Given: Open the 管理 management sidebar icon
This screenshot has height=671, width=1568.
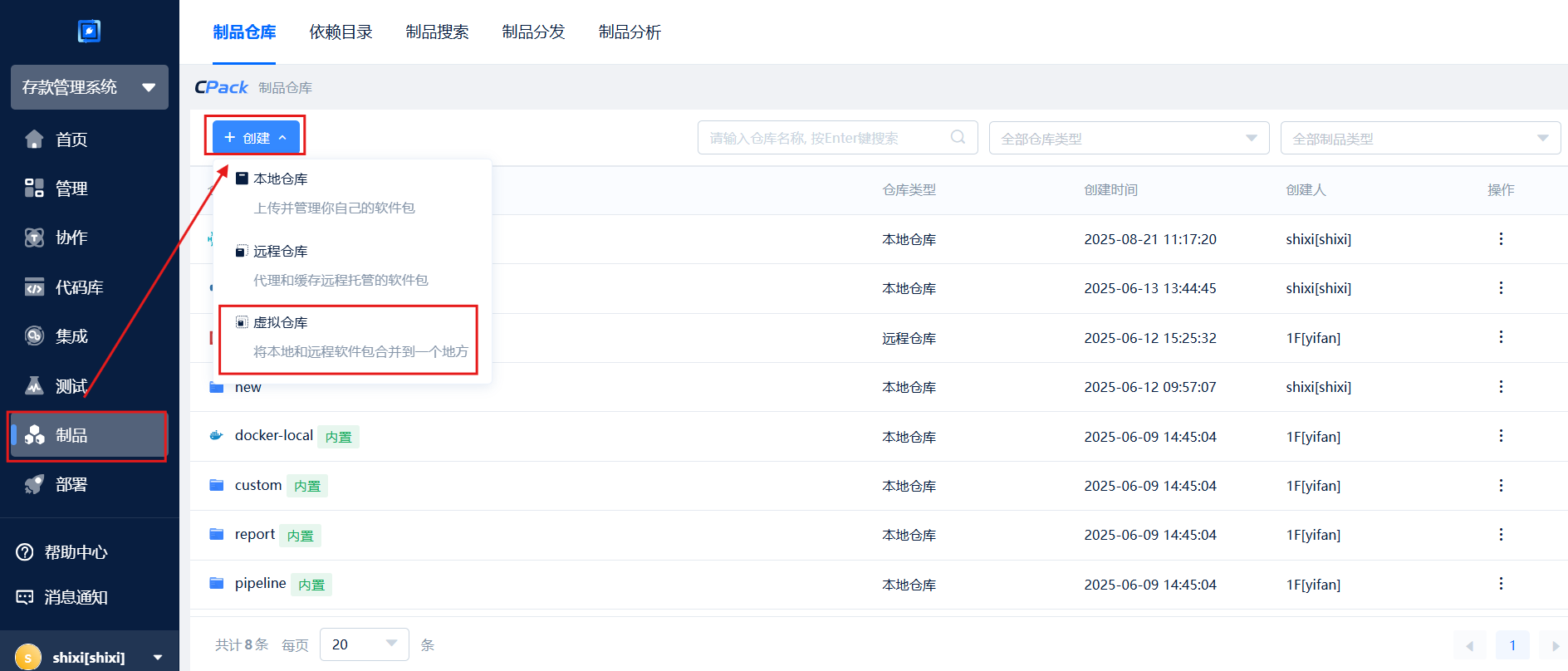Looking at the screenshot, I should [x=34, y=189].
